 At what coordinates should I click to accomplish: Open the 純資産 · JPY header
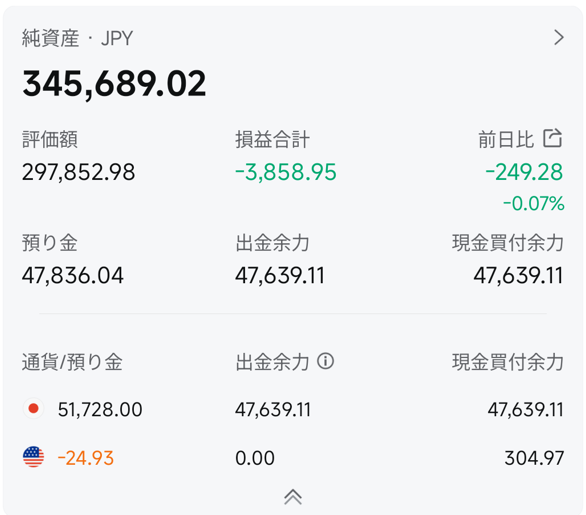(77, 38)
